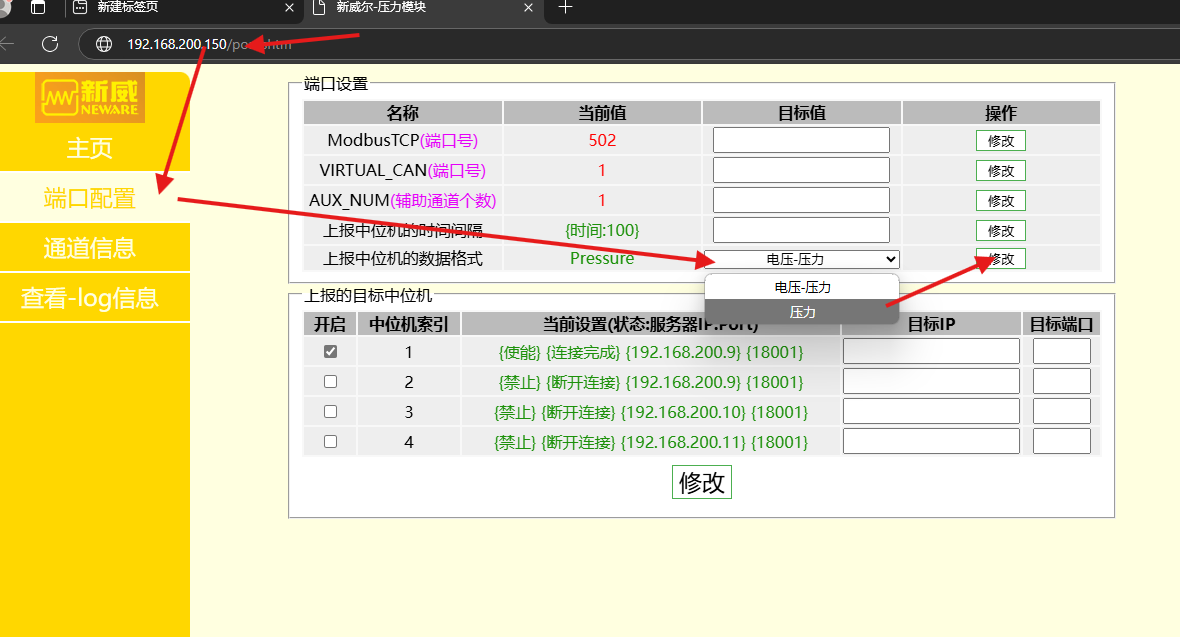This screenshot has width=1180, height=637.
Task: Enable the checkbox for 中位机索引 2
Action: (331, 382)
